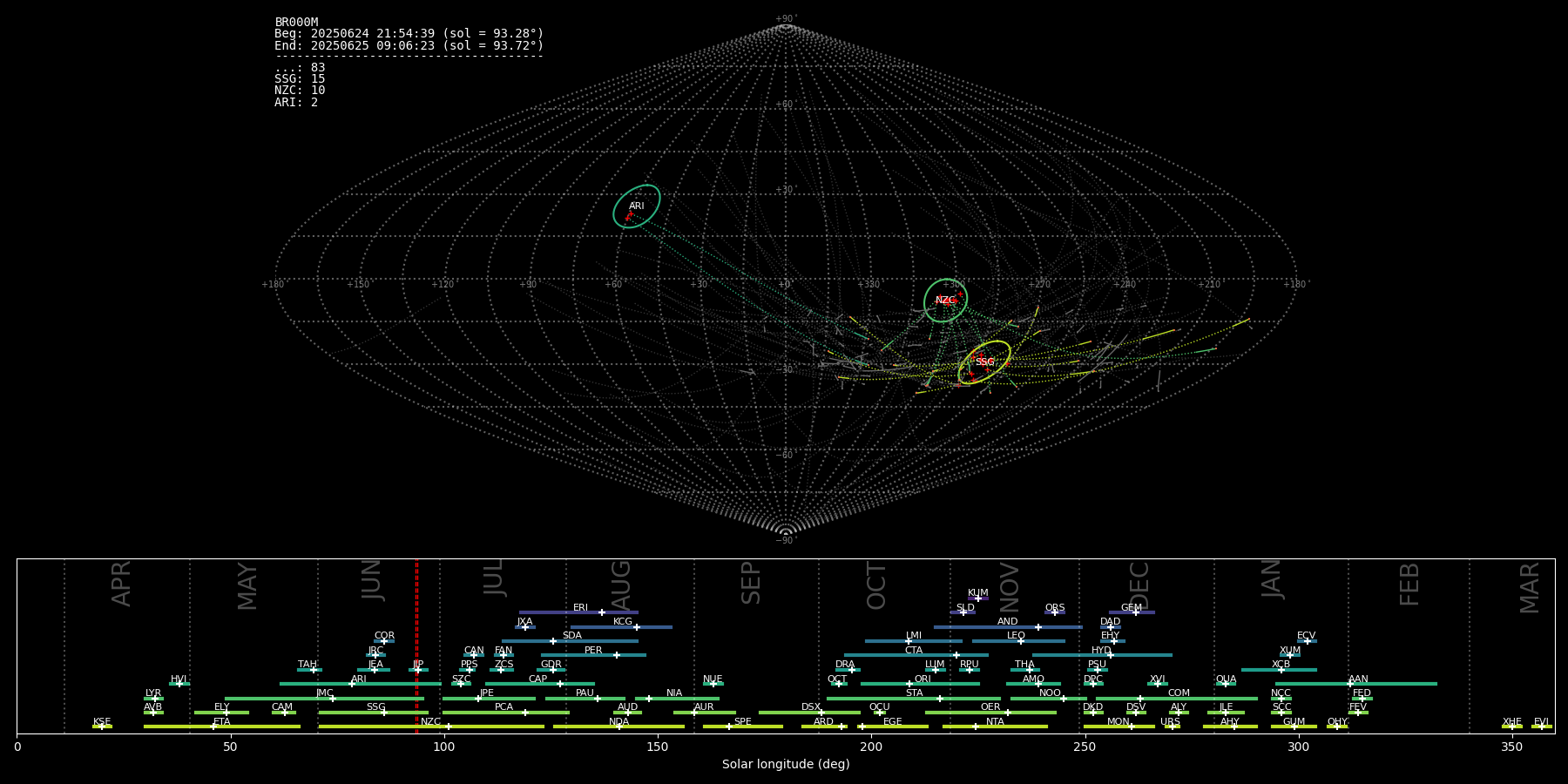Click the KCG shower label in timeline
Screen dimensions: 1568x784
[623, 622]
